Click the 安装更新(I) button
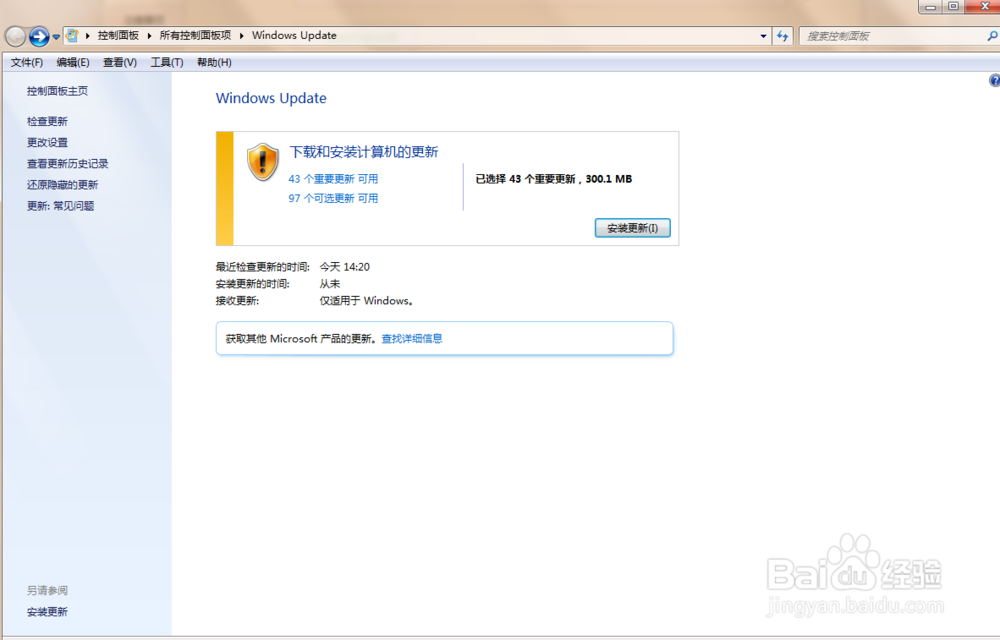 pos(633,228)
